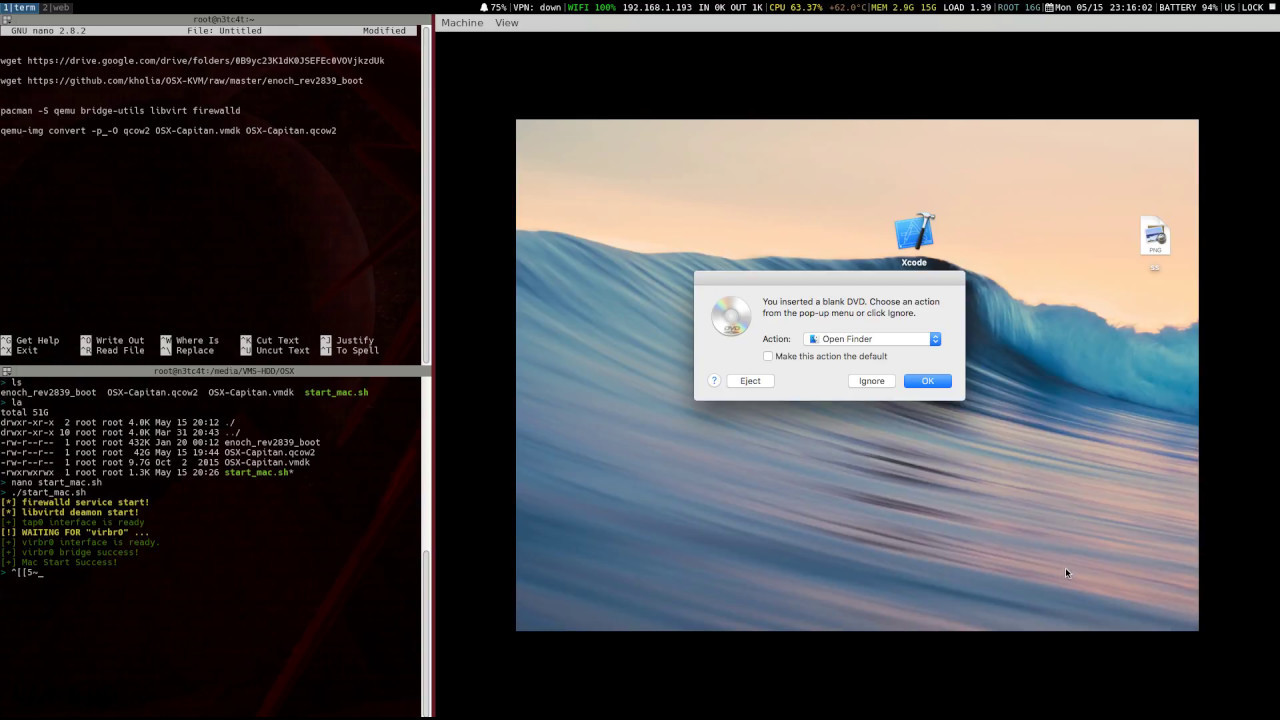The image size is (1280, 720).
Task: Switch to the 1|term workspace tab
Action: (x=19, y=7)
